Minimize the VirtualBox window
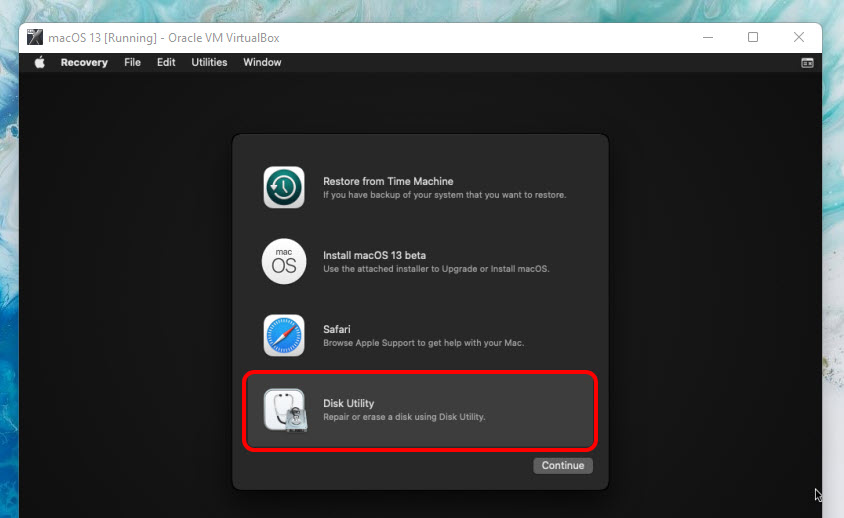Image resolution: width=844 pixels, height=518 pixels. pos(708,37)
